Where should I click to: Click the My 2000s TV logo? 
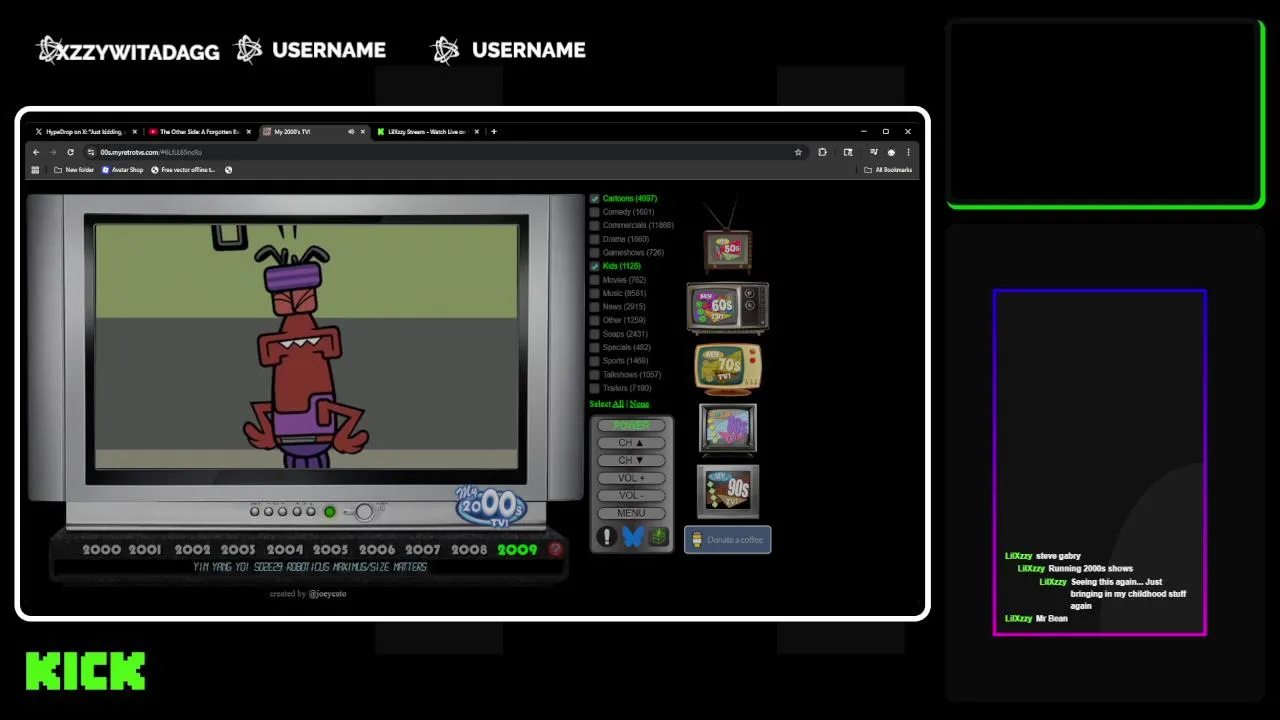click(490, 506)
